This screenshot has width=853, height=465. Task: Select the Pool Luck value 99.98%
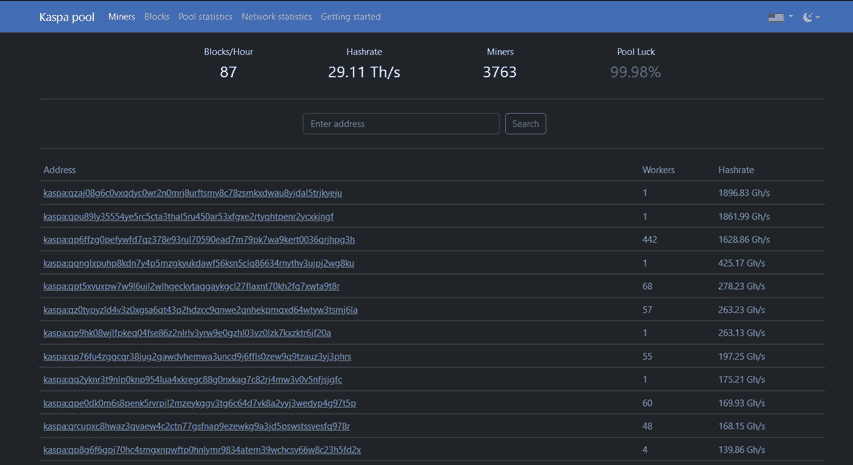point(635,72)
